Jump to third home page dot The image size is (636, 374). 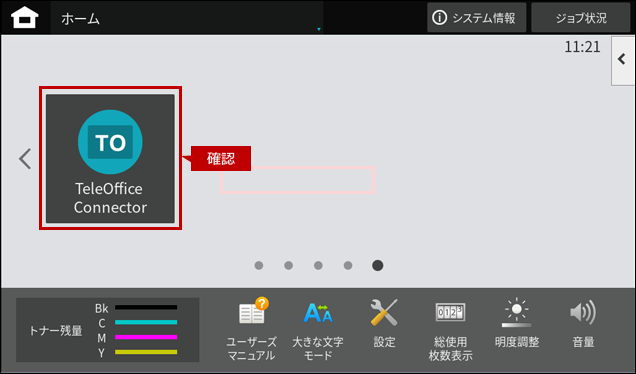pyautogui.click(x=318, y=265)
